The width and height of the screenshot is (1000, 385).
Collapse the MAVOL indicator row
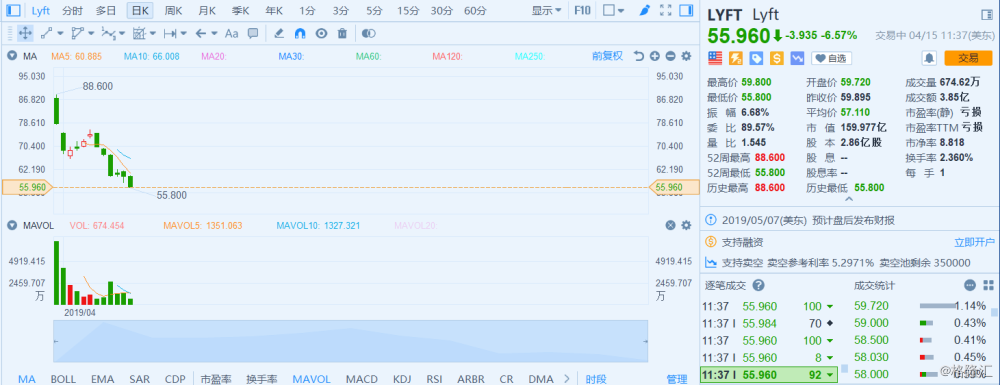click(12, 225)
